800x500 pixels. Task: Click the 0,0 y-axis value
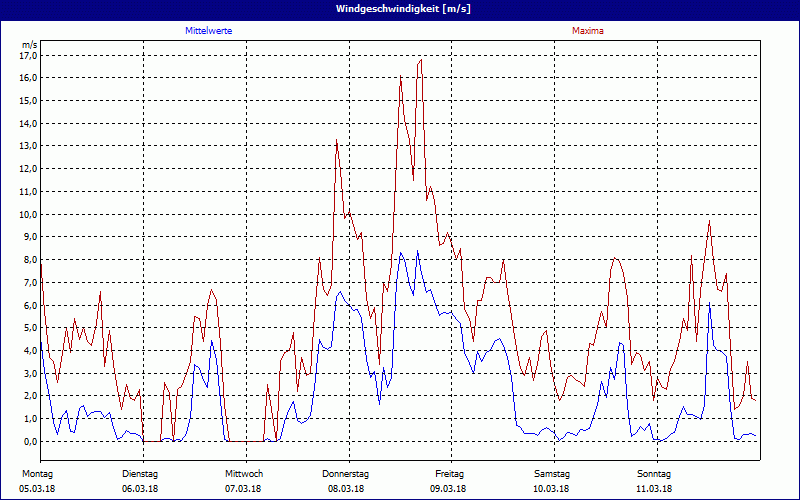point(28,441)
